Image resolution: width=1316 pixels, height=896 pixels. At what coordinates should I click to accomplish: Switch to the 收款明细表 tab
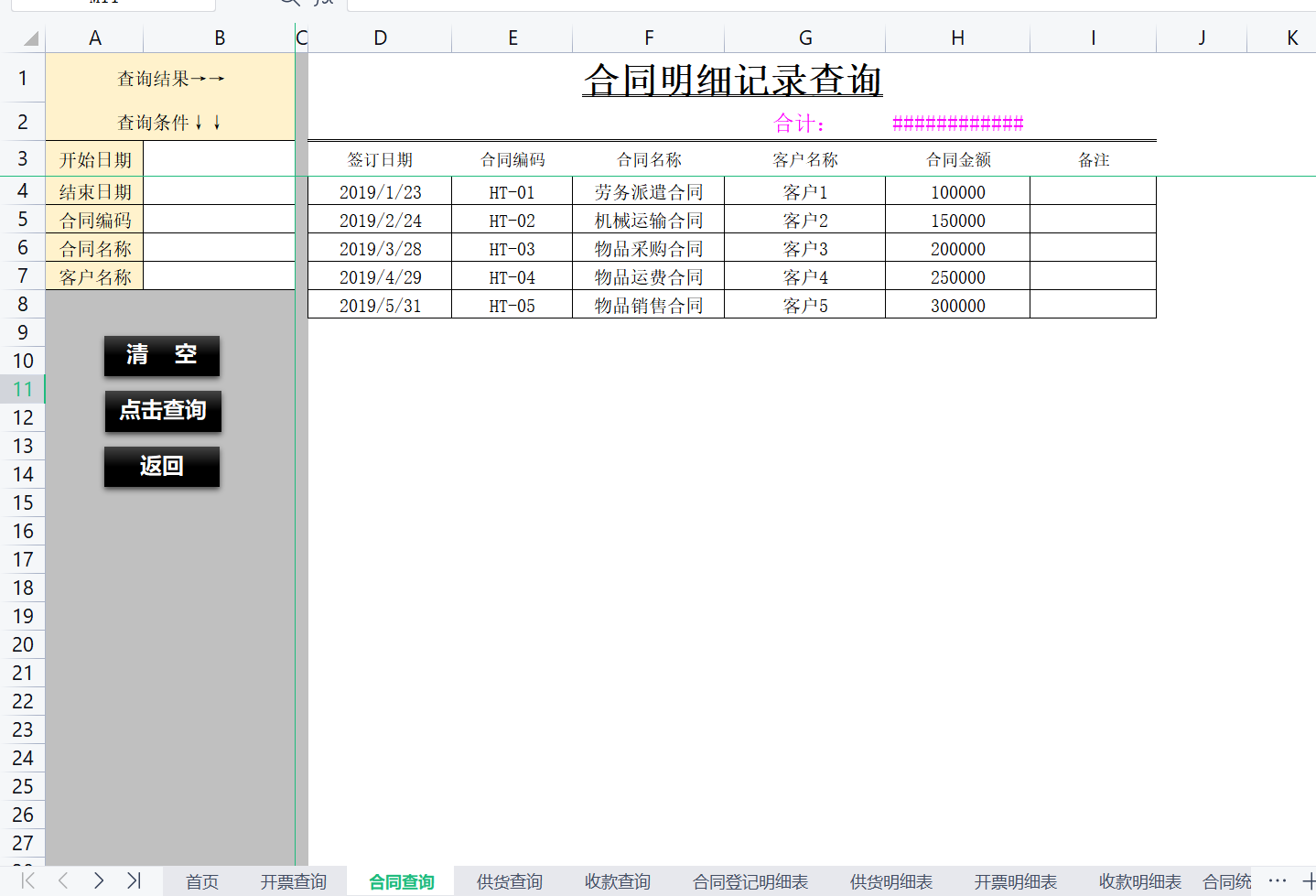(x=1138, y=881)
